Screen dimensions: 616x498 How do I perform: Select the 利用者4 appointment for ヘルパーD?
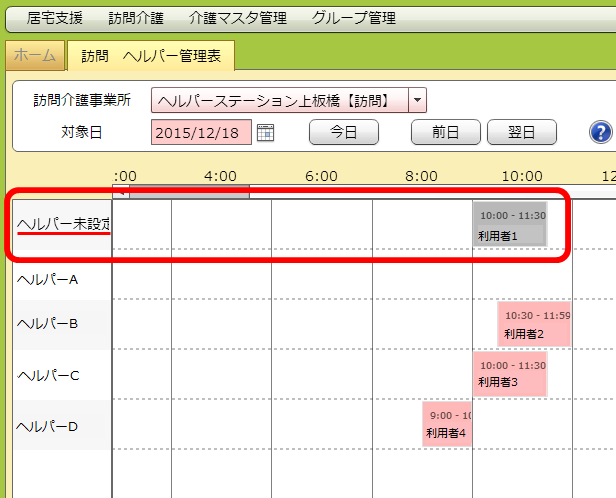447,423
